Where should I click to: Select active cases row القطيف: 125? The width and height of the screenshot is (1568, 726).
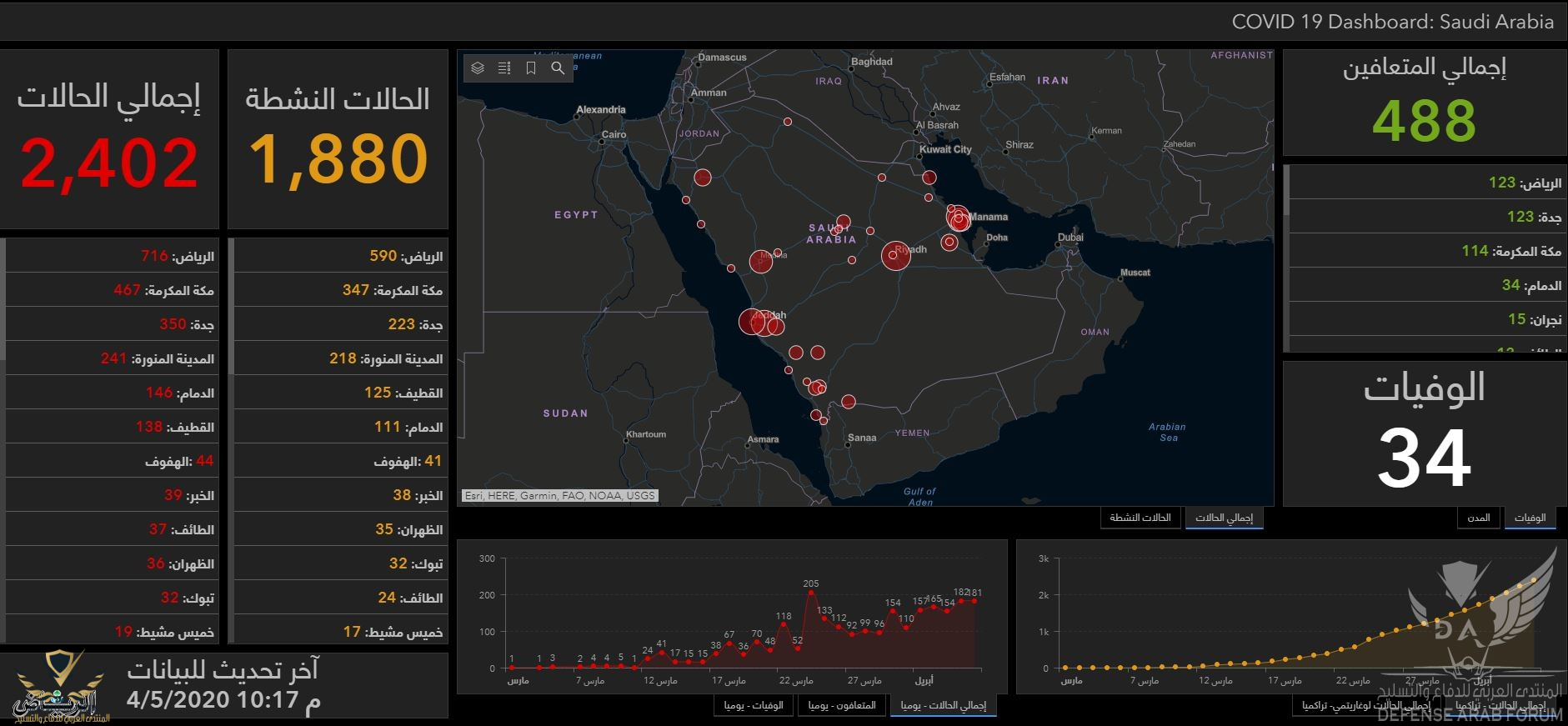click(x=340, y=392)
